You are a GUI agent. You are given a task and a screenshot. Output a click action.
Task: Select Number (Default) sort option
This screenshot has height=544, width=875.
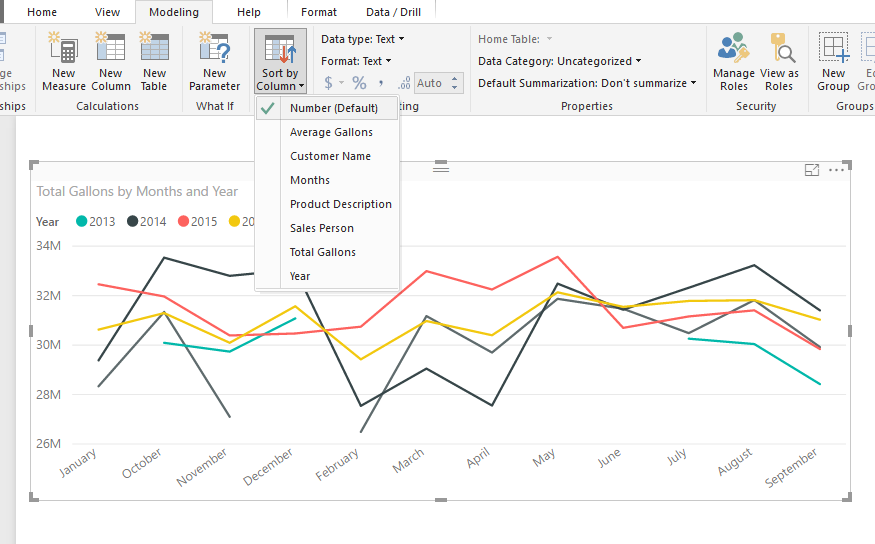(328, 108)
